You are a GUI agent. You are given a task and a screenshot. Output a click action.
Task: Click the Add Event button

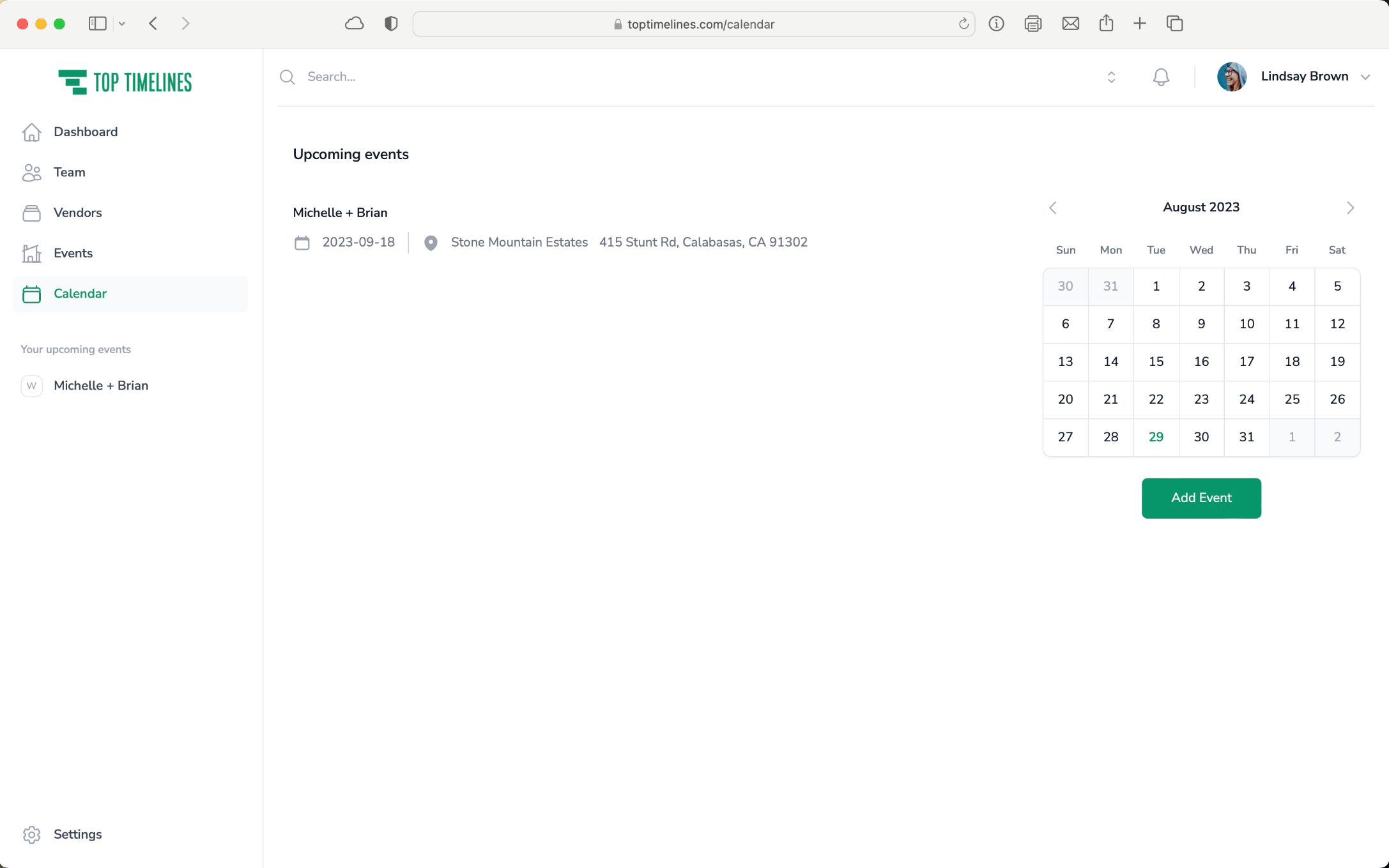click(1201, 498)
